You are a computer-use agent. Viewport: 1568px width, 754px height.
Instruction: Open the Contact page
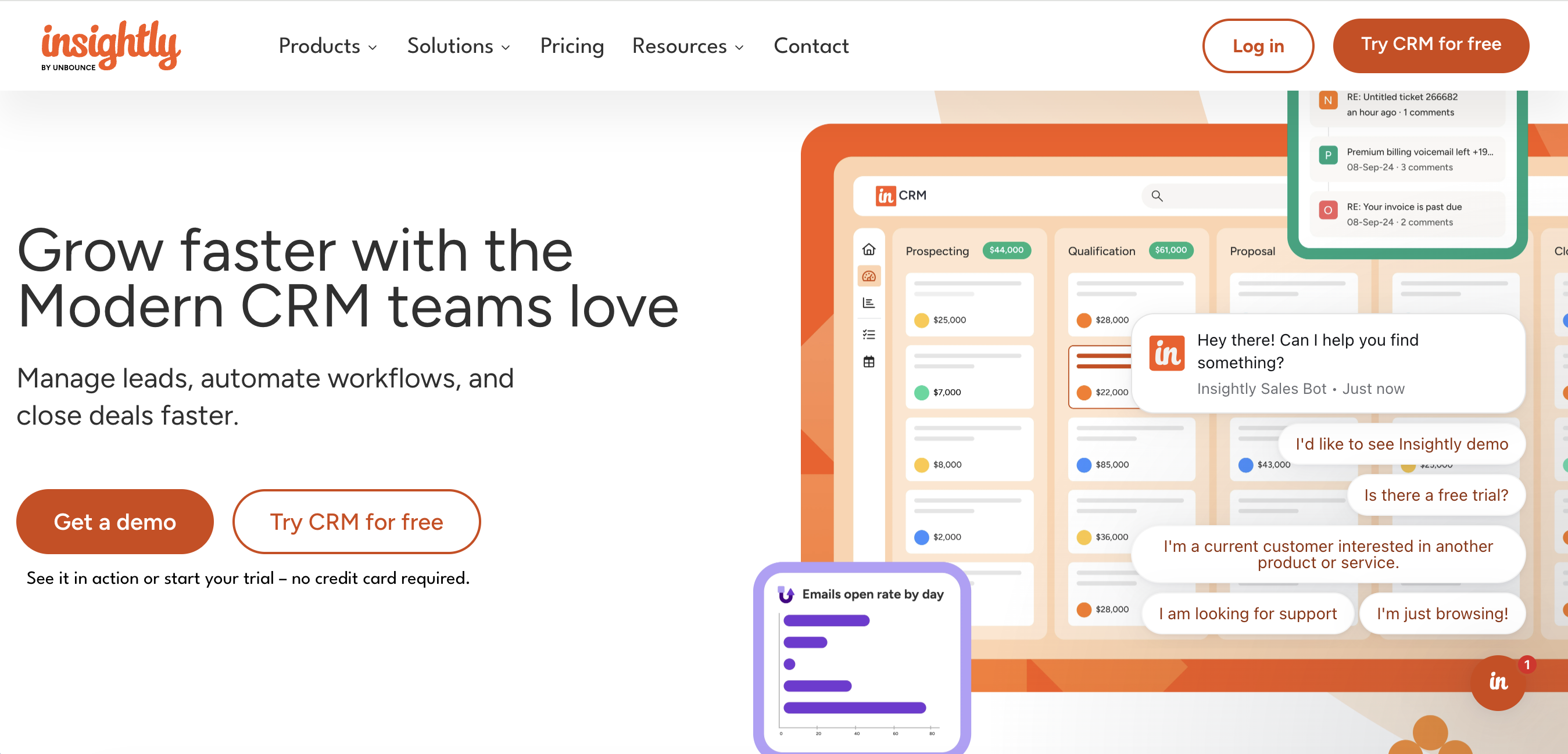811,46
